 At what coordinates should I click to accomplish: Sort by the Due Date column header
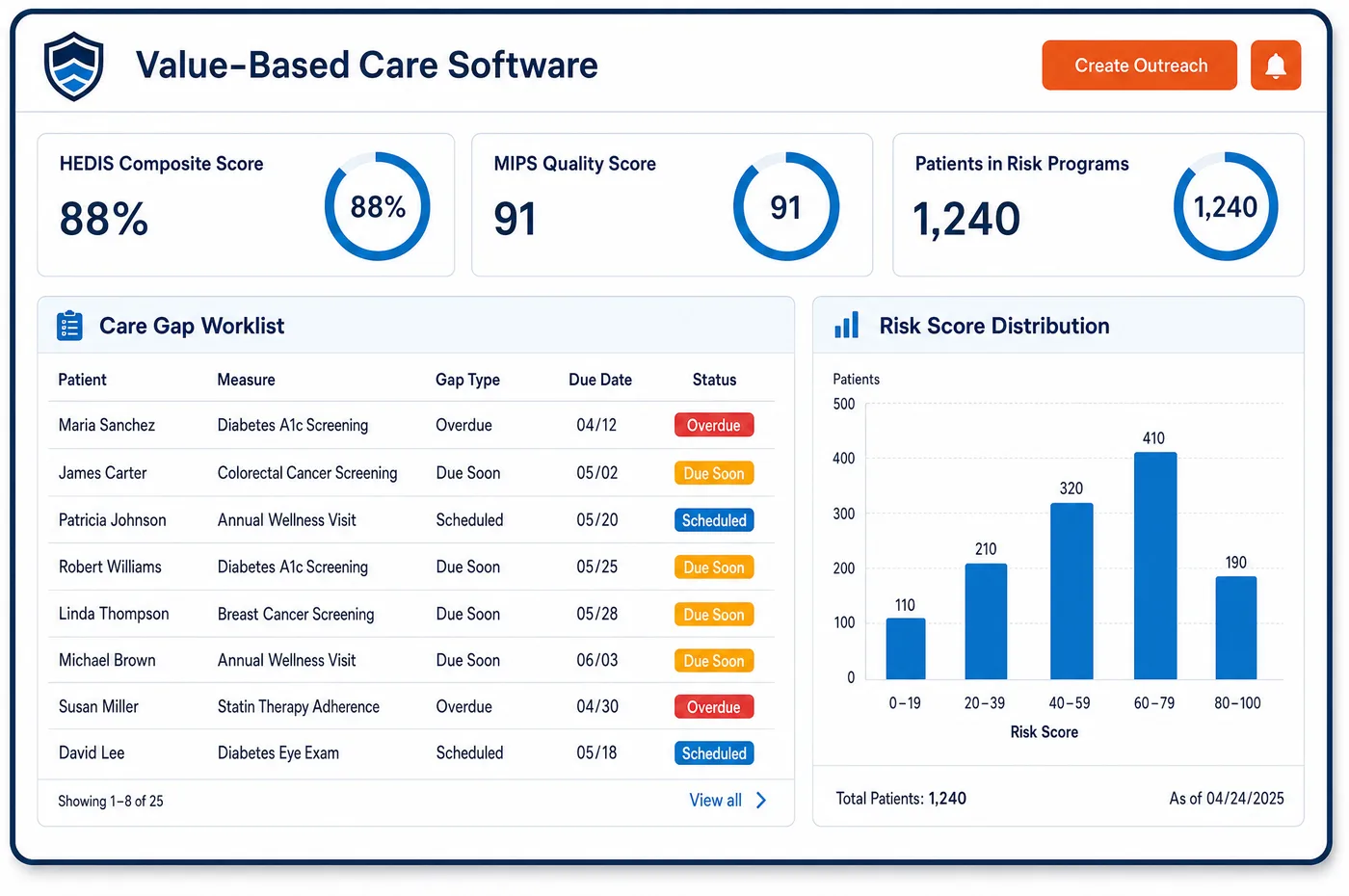pyautogui.click(x=600, y=380)
